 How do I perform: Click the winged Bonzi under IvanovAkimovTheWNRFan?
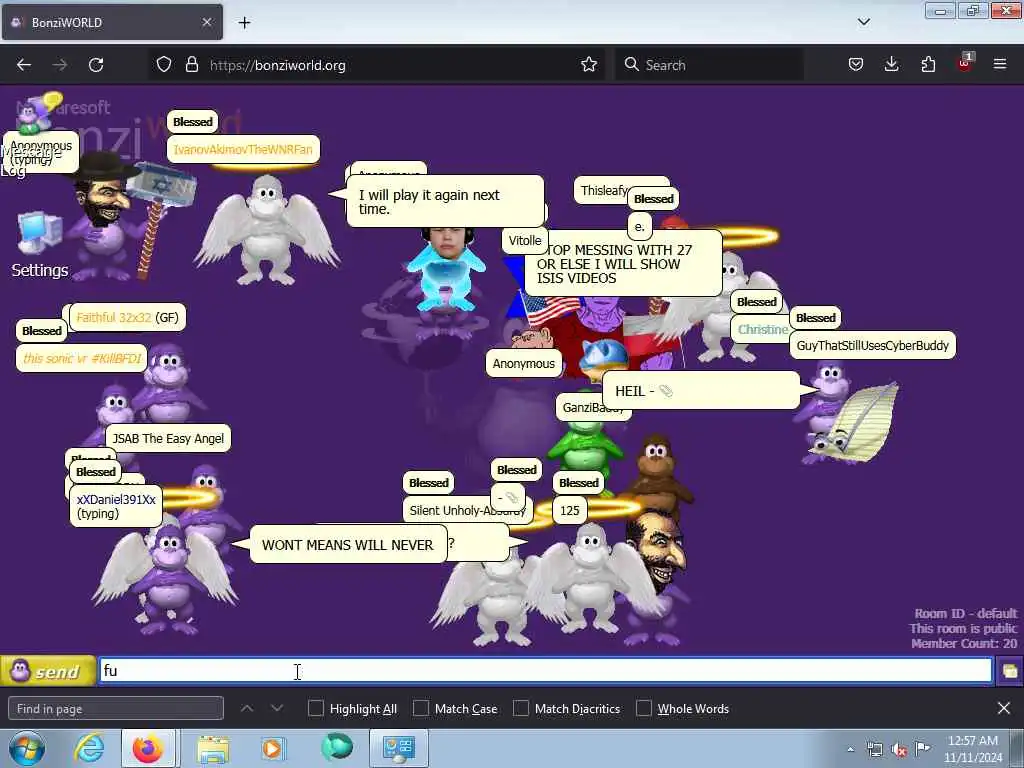point(267,230)
